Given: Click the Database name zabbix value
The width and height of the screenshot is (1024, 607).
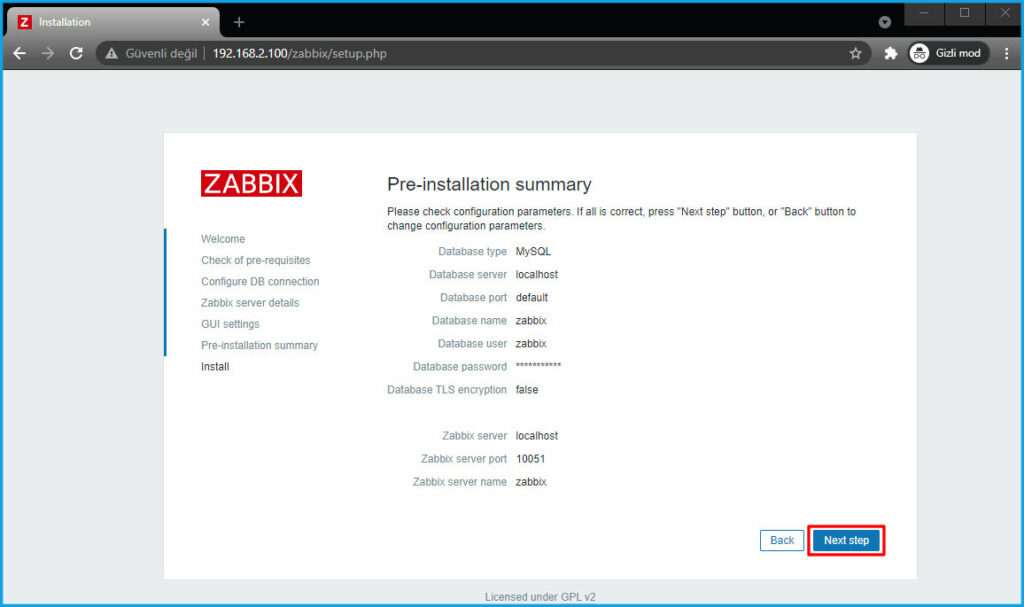Looking at the screenshot, I should 531,321.
